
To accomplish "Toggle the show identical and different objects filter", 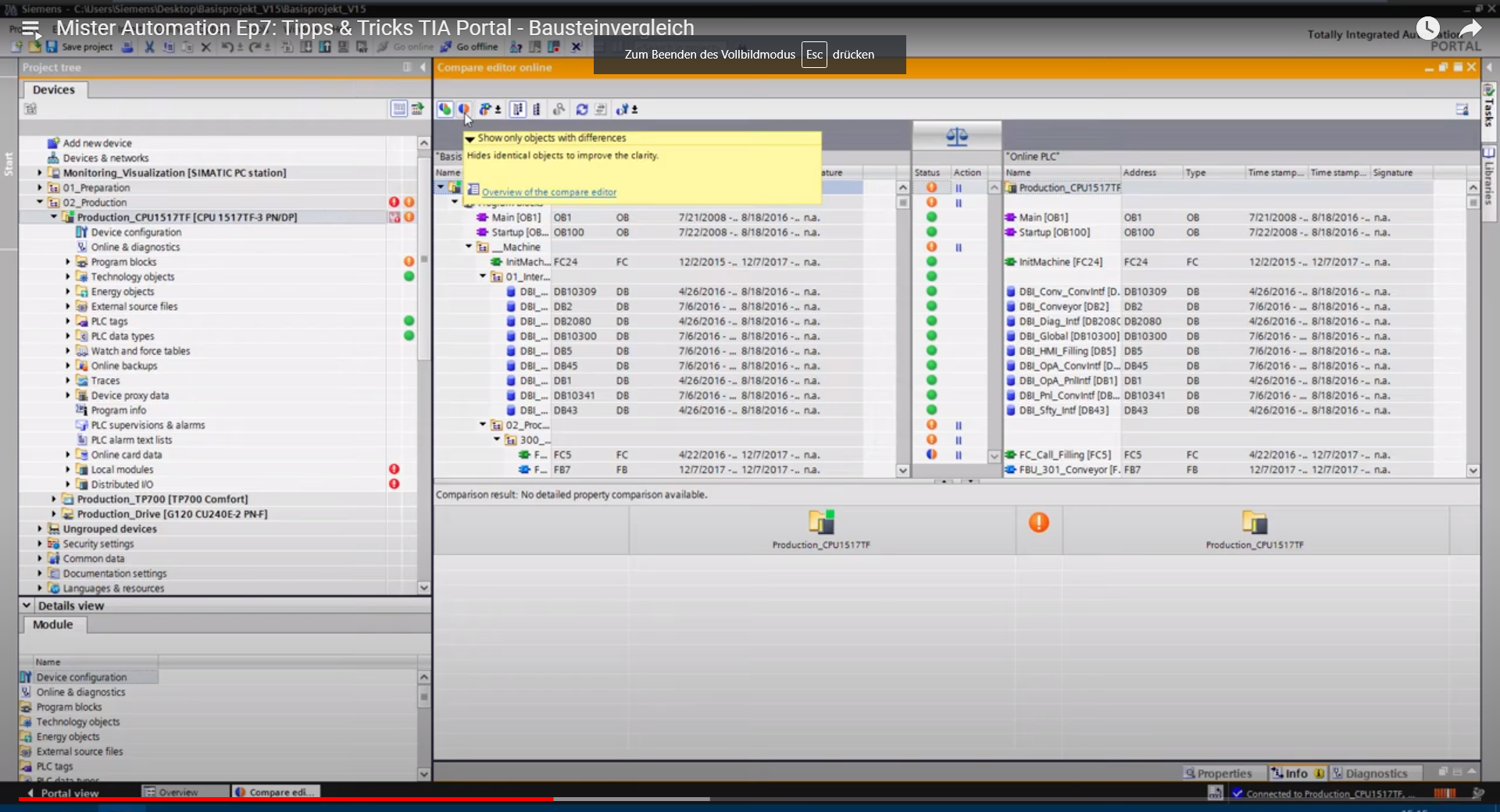I will point(445,109).
